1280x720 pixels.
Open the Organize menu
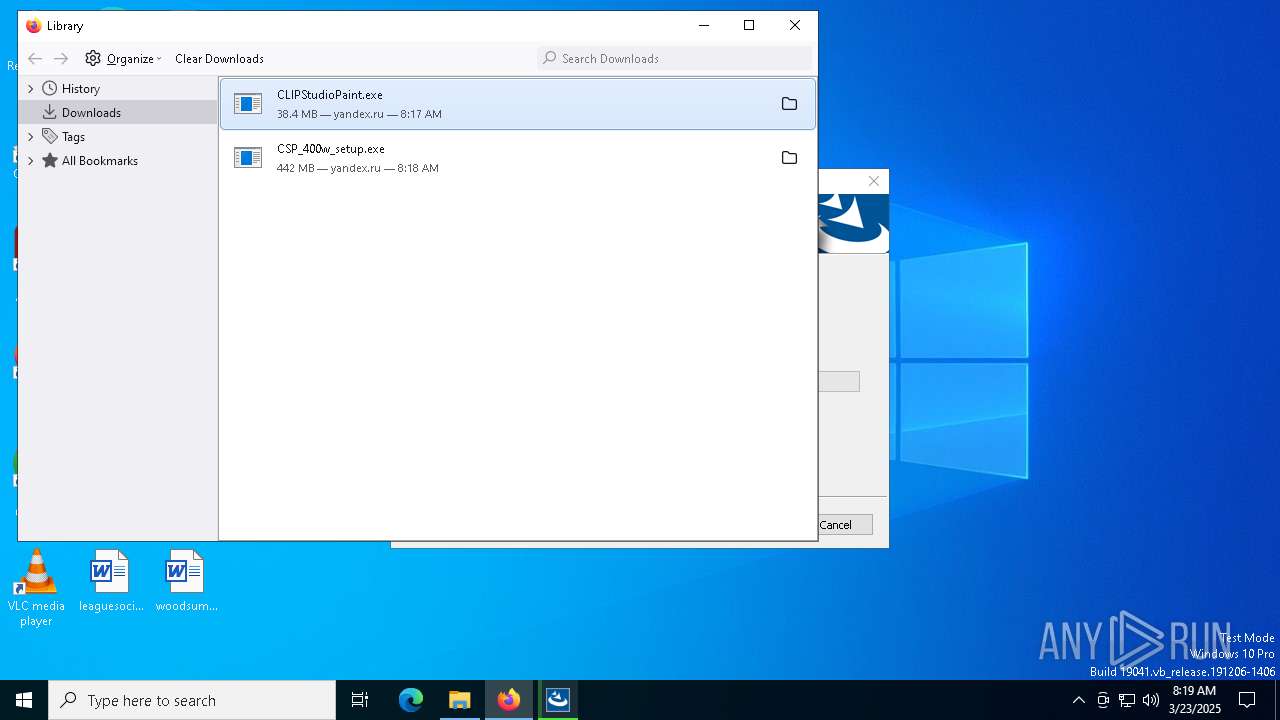pyautogui.click(x=123, y=59)
